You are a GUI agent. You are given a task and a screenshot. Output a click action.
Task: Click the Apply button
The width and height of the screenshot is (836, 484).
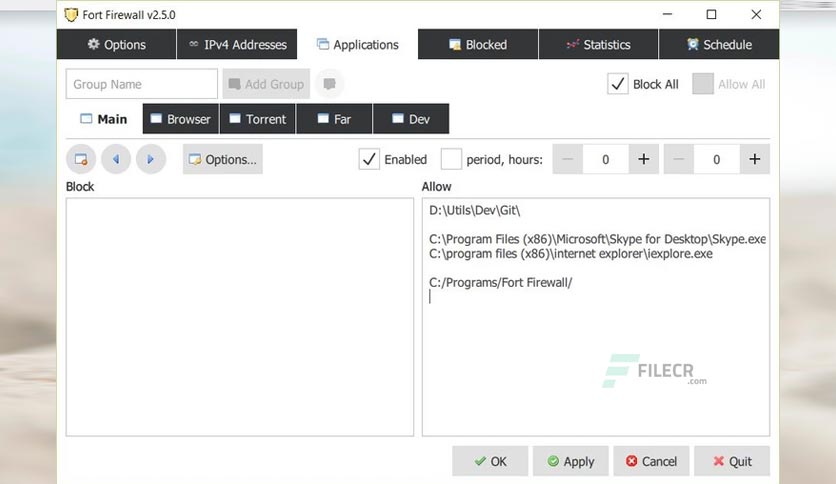pyautogui.click(x=570, y=461)
